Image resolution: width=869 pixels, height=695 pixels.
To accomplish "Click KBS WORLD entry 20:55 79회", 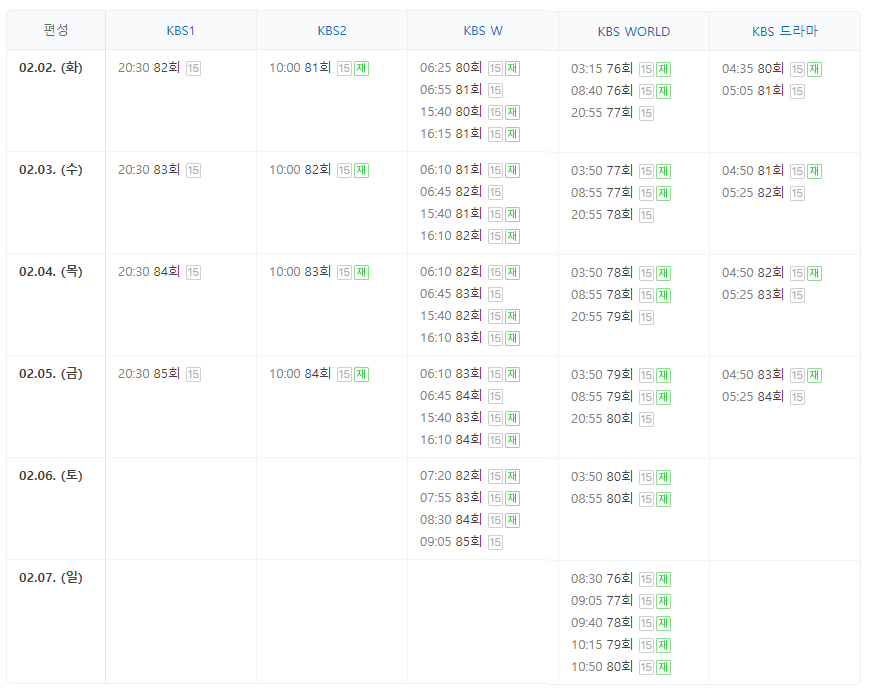I will pyautogui.click(x=602, y=316).
